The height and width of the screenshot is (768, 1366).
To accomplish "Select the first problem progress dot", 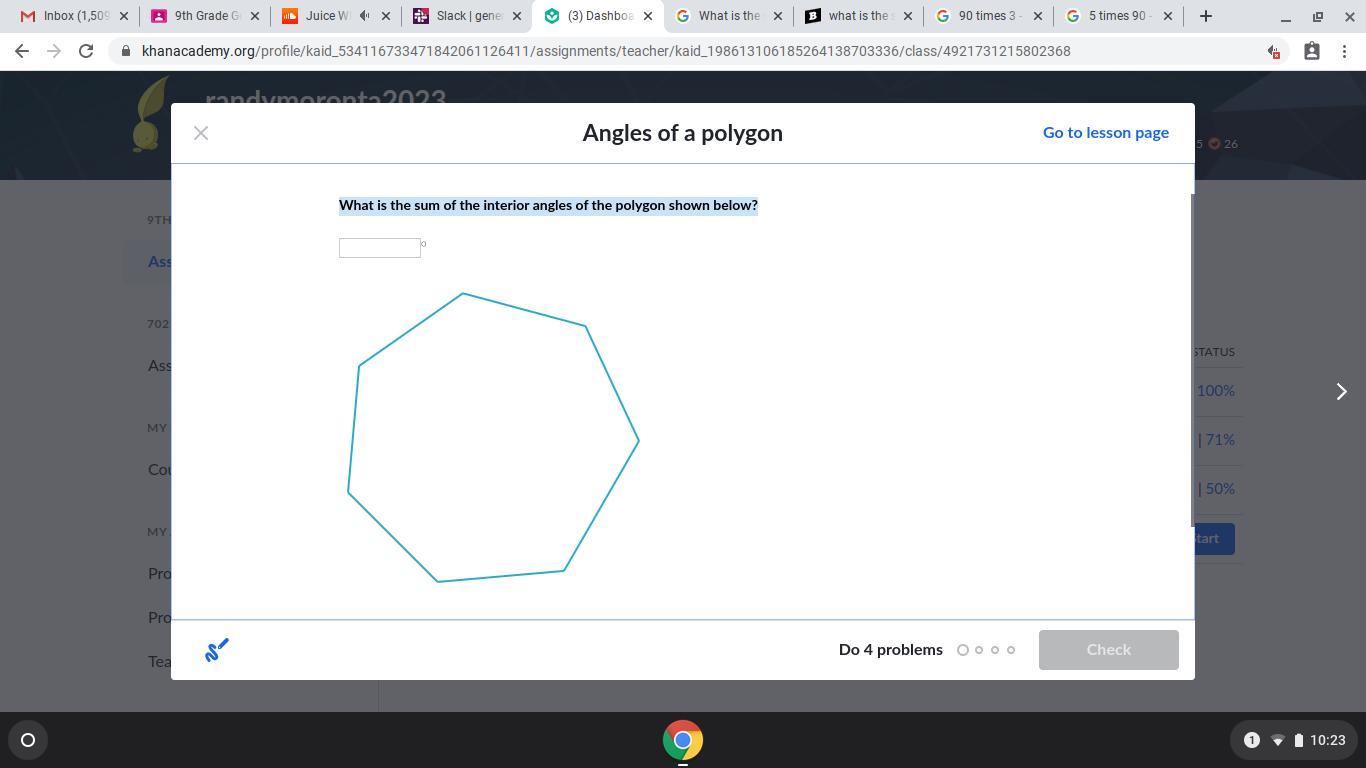I will (963, 650).
